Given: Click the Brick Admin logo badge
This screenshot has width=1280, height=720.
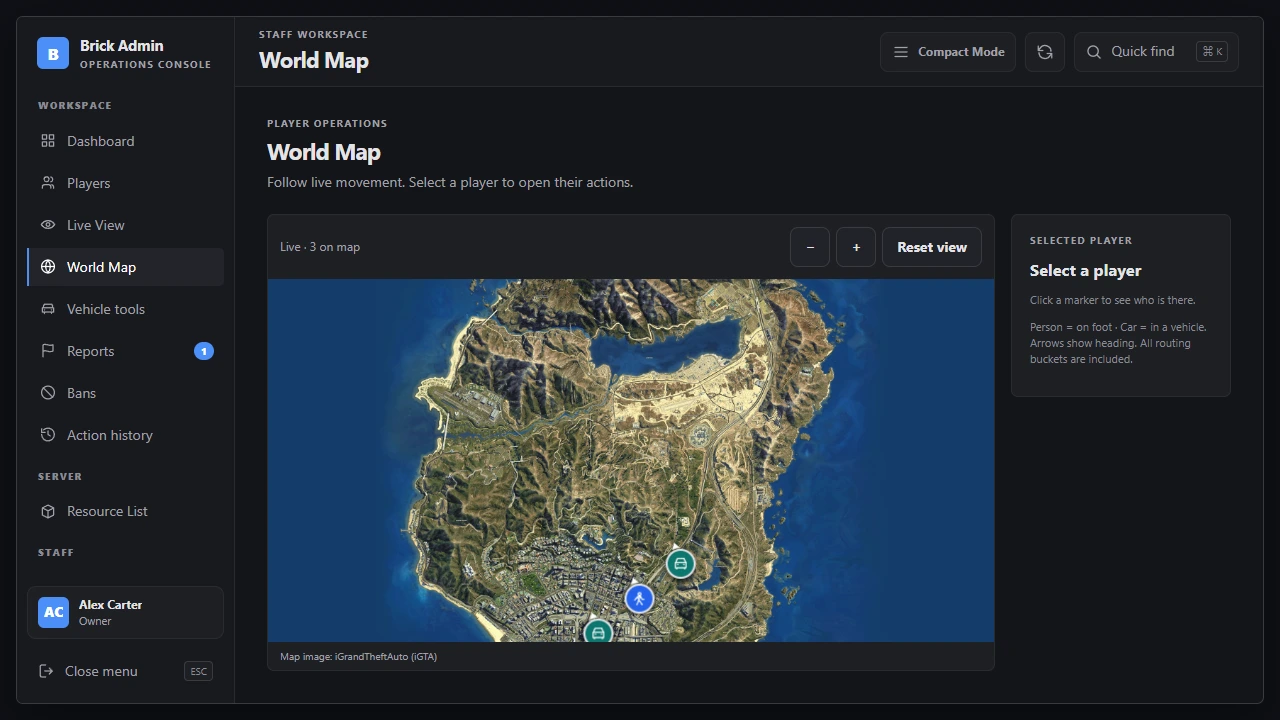Looking at the screenshot, I should [x=53, y=53].
